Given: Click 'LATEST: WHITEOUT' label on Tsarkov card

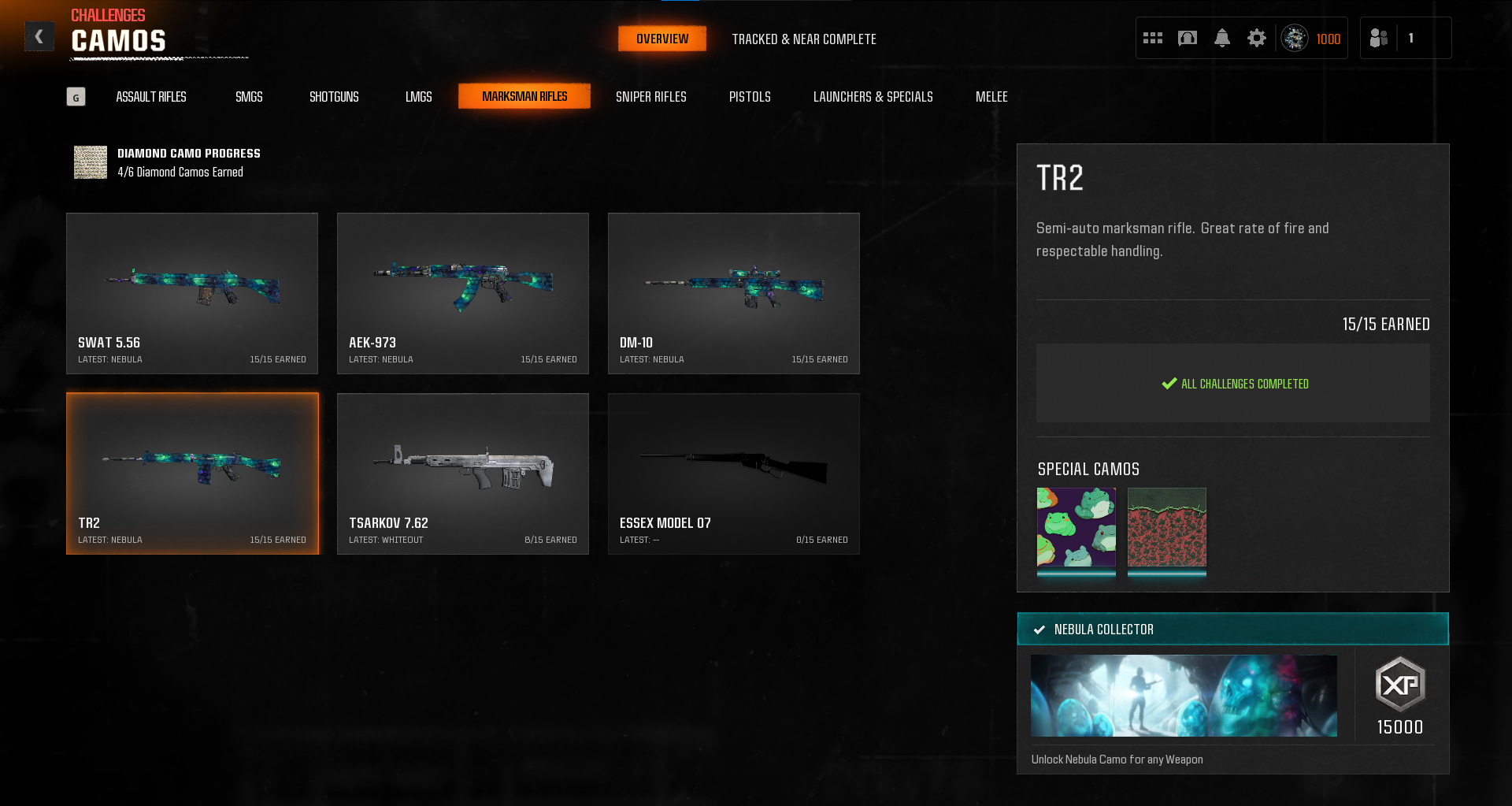Looking at the screenshot, I should pos(386,540).
